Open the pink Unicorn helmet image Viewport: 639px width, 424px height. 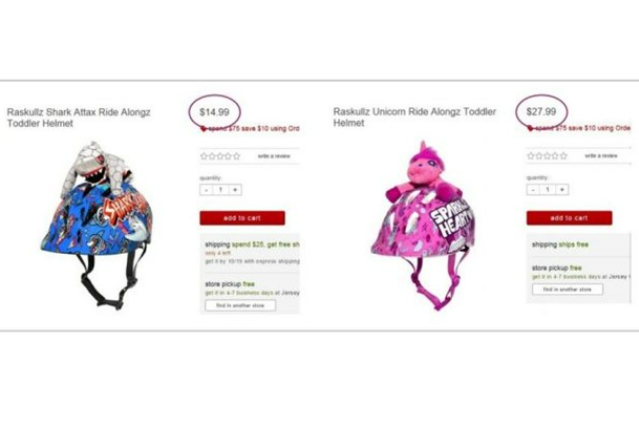tap(424, 225)
